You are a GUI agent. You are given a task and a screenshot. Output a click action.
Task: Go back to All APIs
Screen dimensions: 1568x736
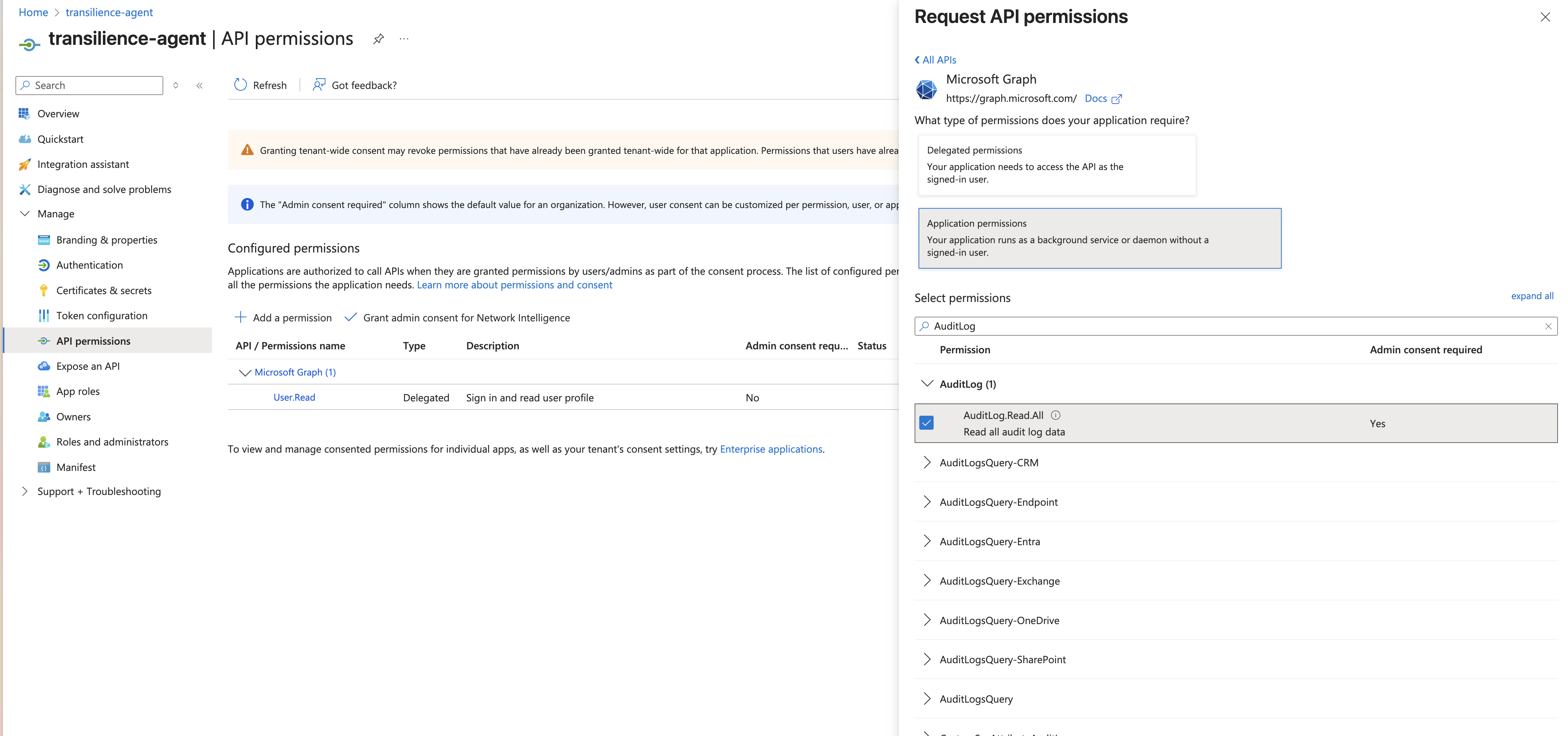[935, 60]
